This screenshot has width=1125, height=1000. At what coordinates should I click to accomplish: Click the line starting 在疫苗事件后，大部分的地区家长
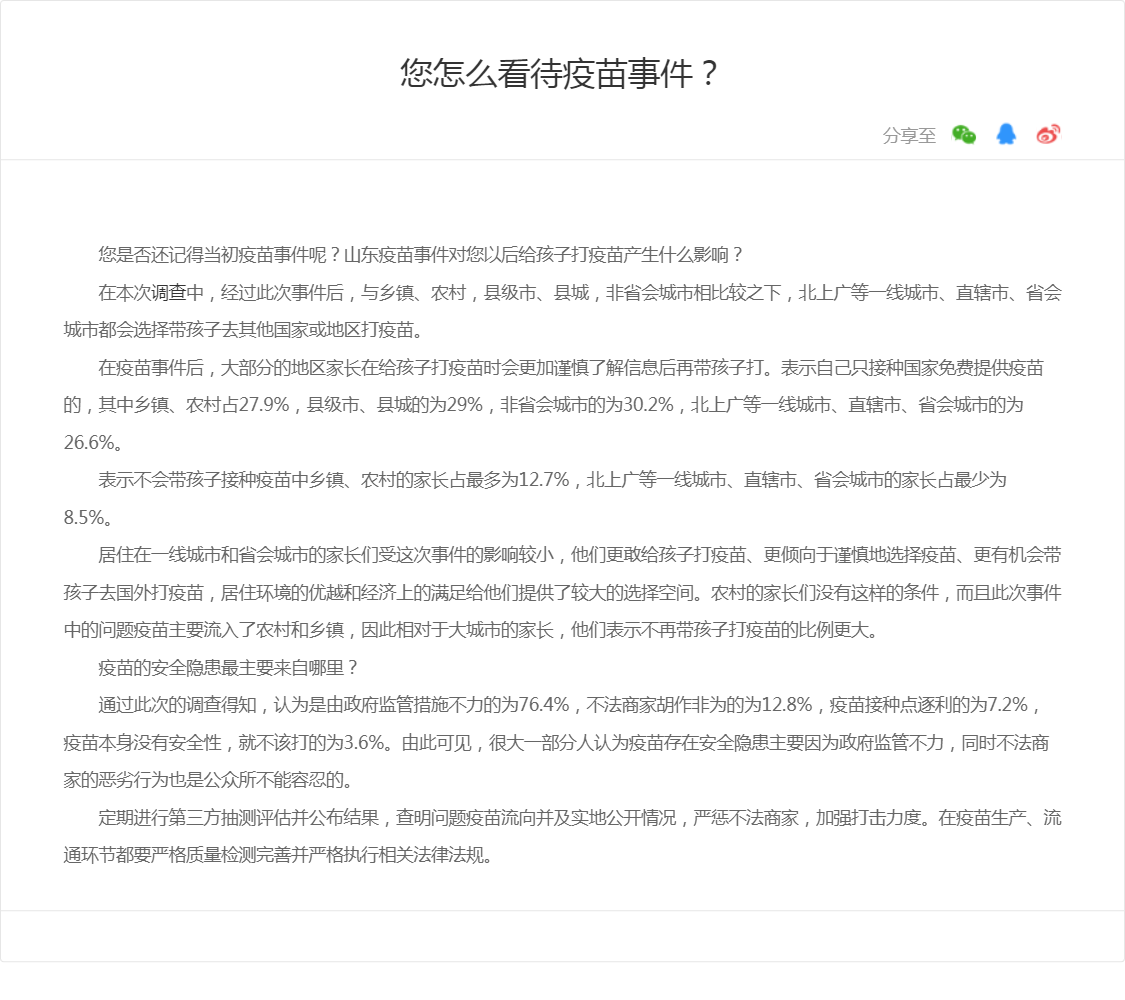(x=571, y=368)
